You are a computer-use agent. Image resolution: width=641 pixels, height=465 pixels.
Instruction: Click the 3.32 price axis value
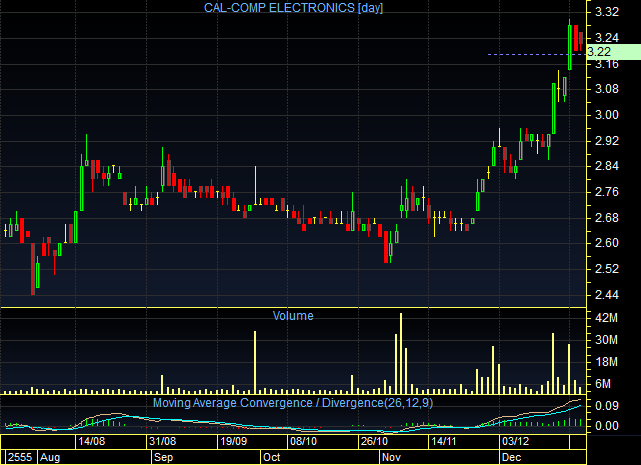point(607,12)
